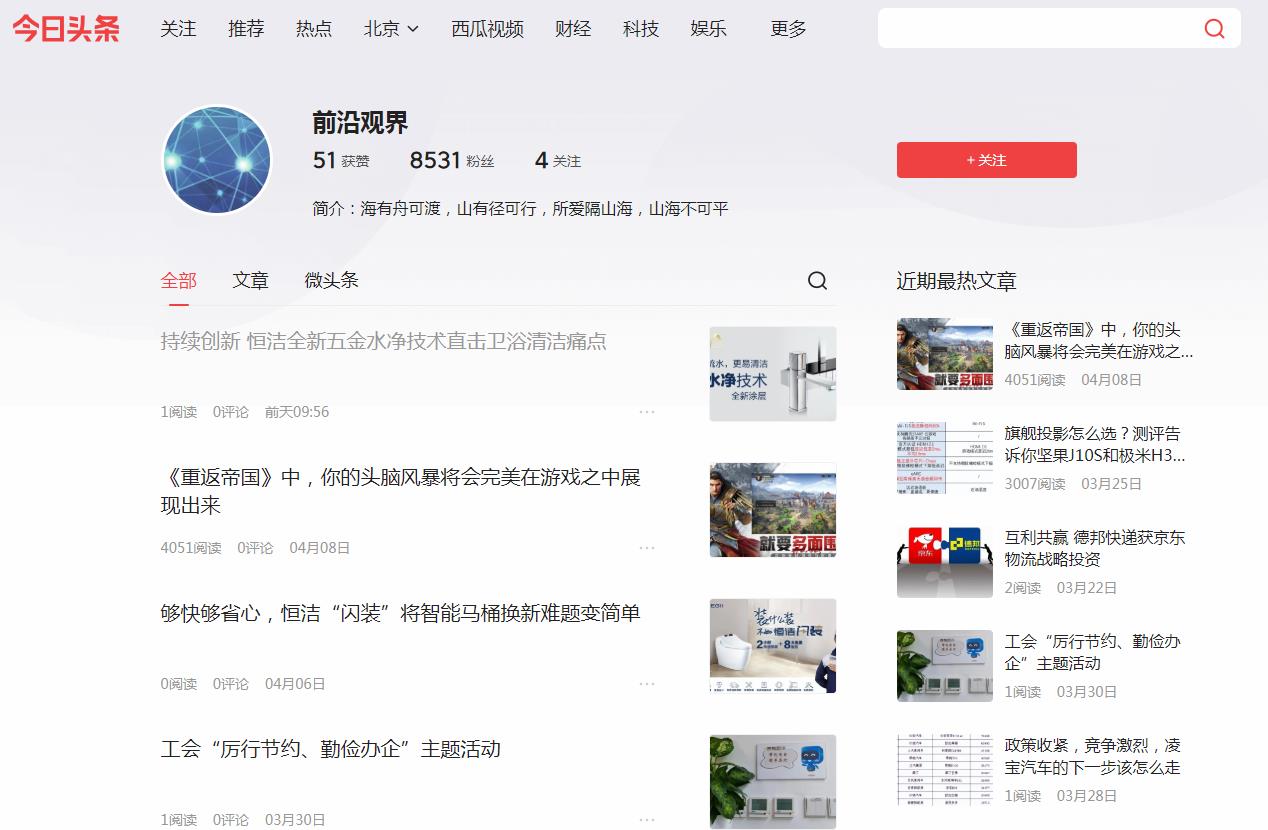Open the article list search magnifier icon
This screenshot has width=1268, height=830.
pos(817,281)
